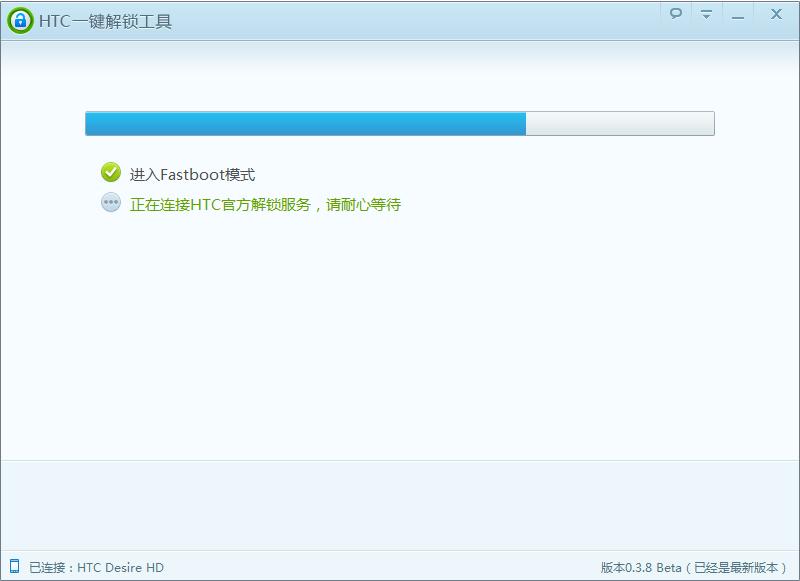Click the phone icon in status bar
Image resolution: width=800 pixels, height=581 pixels.
pos(14,566)
